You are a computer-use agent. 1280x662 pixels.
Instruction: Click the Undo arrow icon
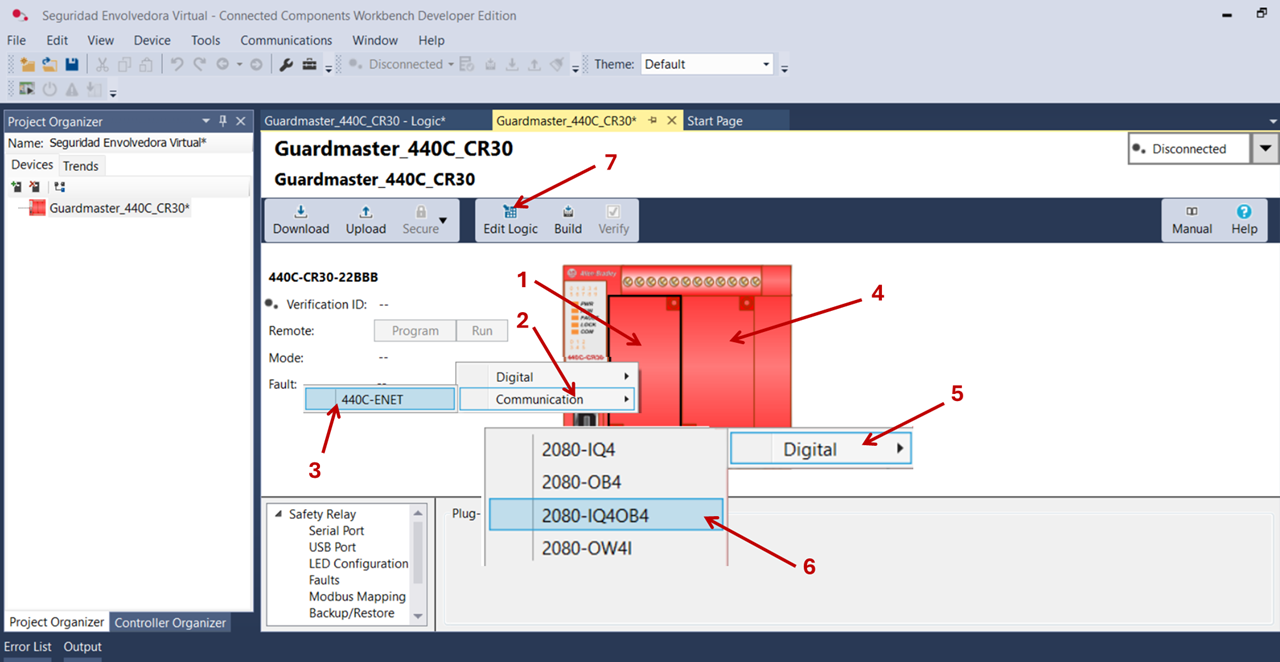click(177, 64)
